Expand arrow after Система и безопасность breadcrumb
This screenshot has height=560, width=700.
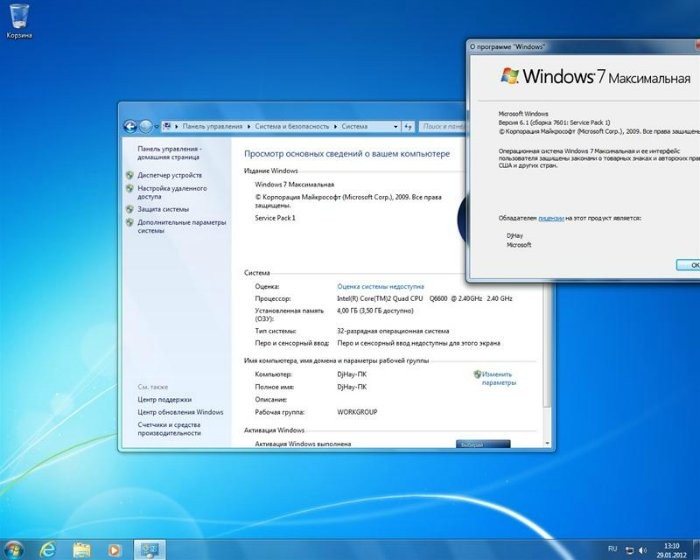coord(336,127)
